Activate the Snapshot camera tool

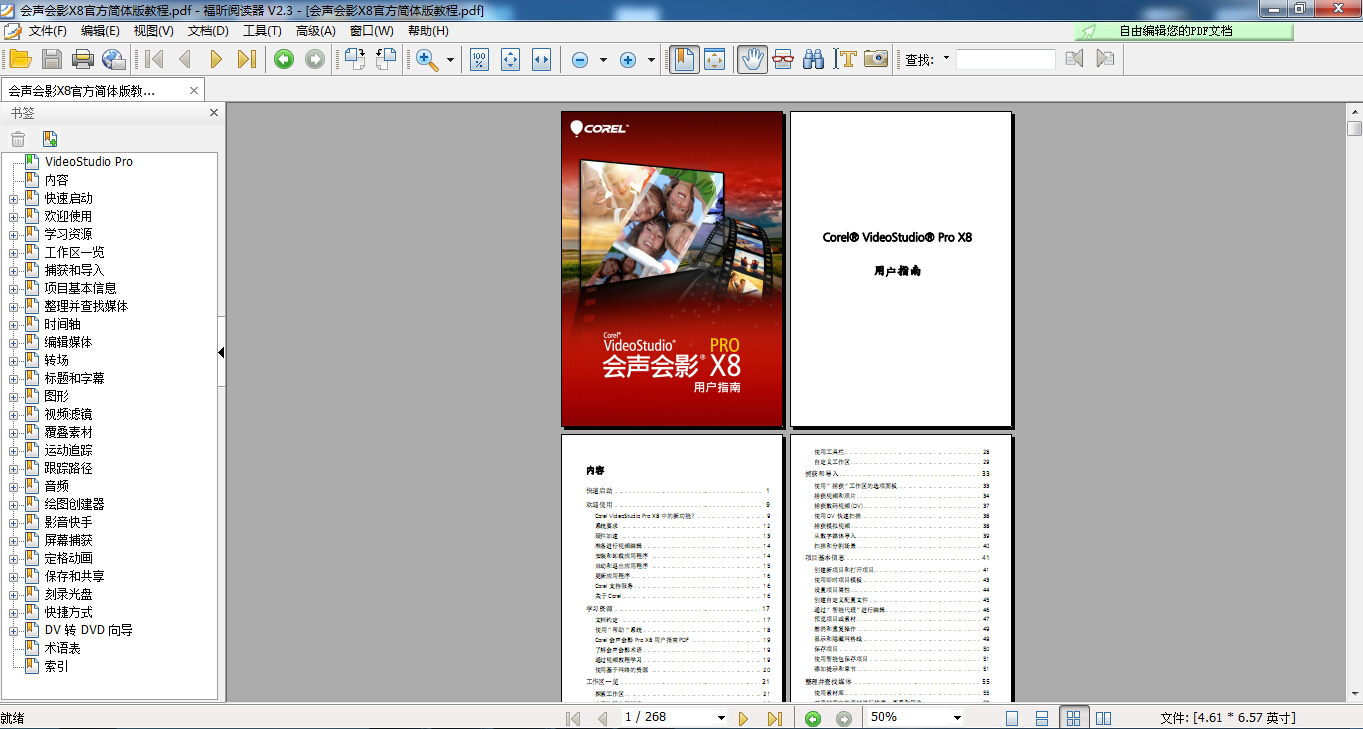pyautogui.click(x=876, y=59)
